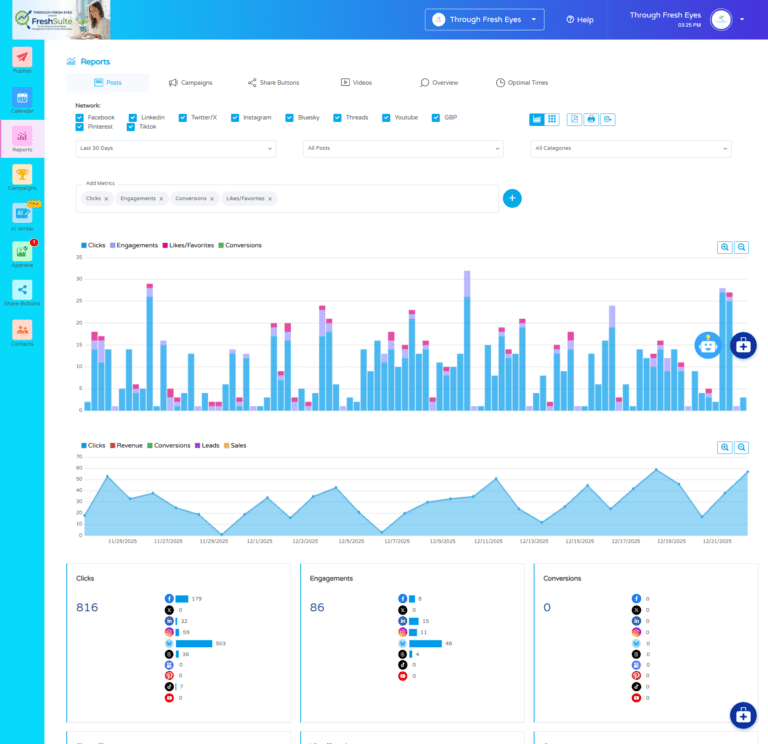Toggle Sales series in area chart legend

pos(235,446)
